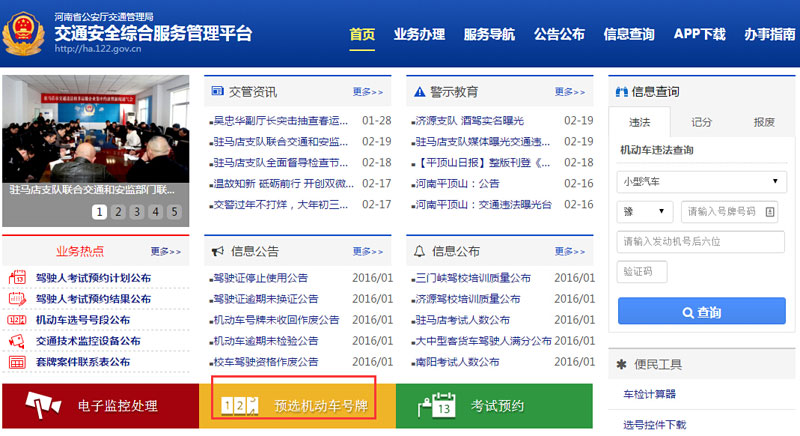Open 车检计算器 tool link
Viewport: 800px width, 436px height.
649,394
